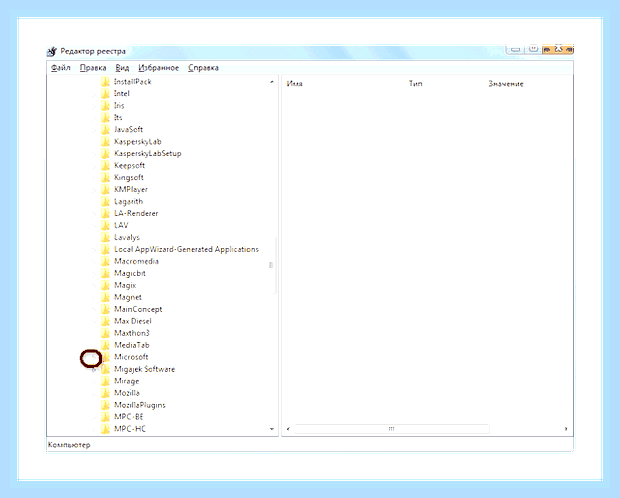620x498 pixels.
Task: Open the Избранное menu
Action: pyautogui.click(x=159, y=68)
